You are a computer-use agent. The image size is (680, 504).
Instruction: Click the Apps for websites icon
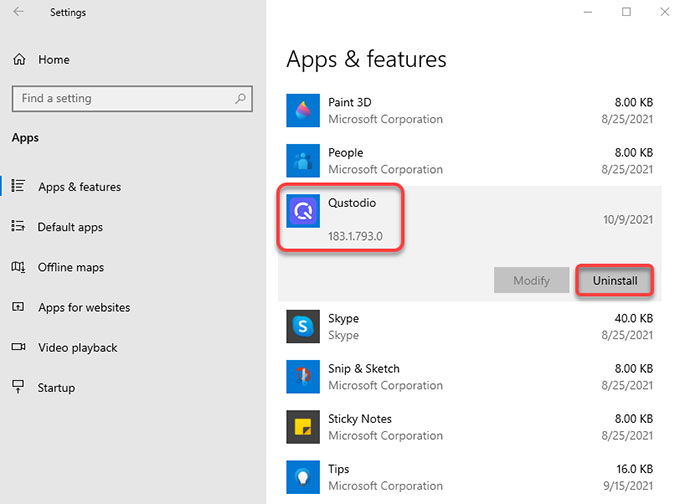tap(18, 307)
